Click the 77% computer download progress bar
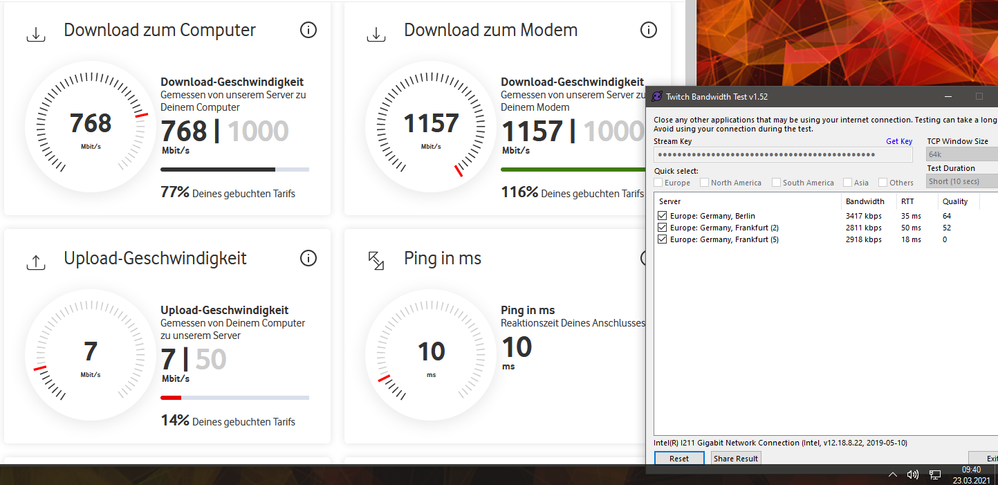The image size is (998, 485). tap(235, 170)
